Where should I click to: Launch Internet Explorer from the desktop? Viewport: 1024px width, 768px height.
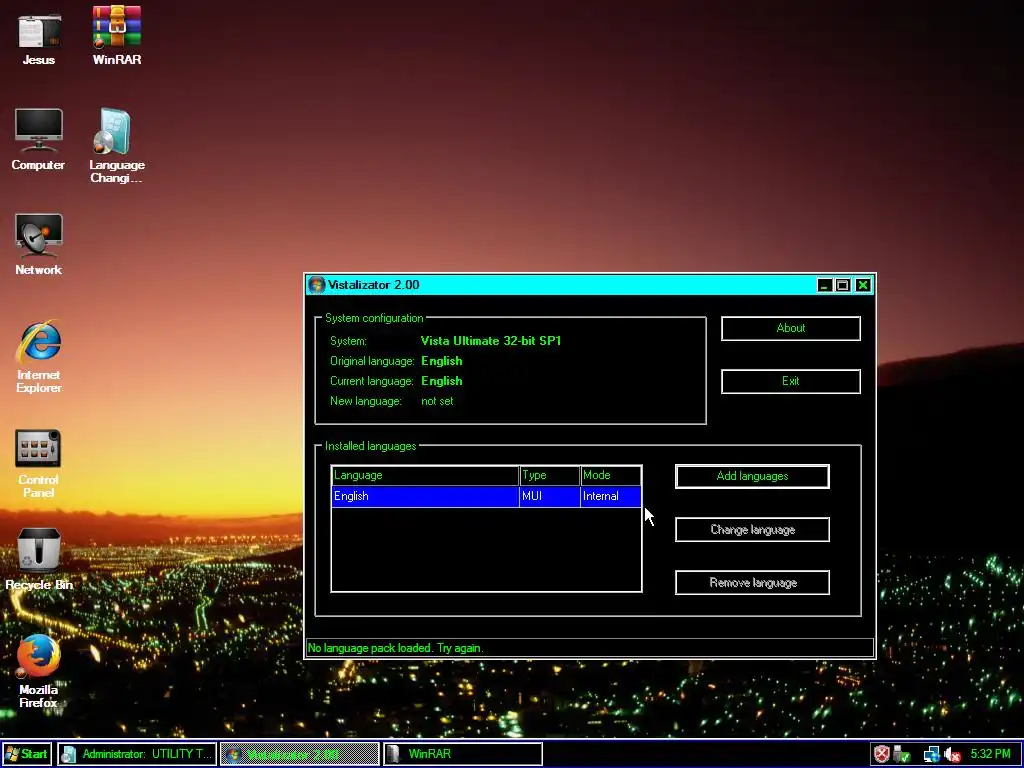click(x=39, y=357)
